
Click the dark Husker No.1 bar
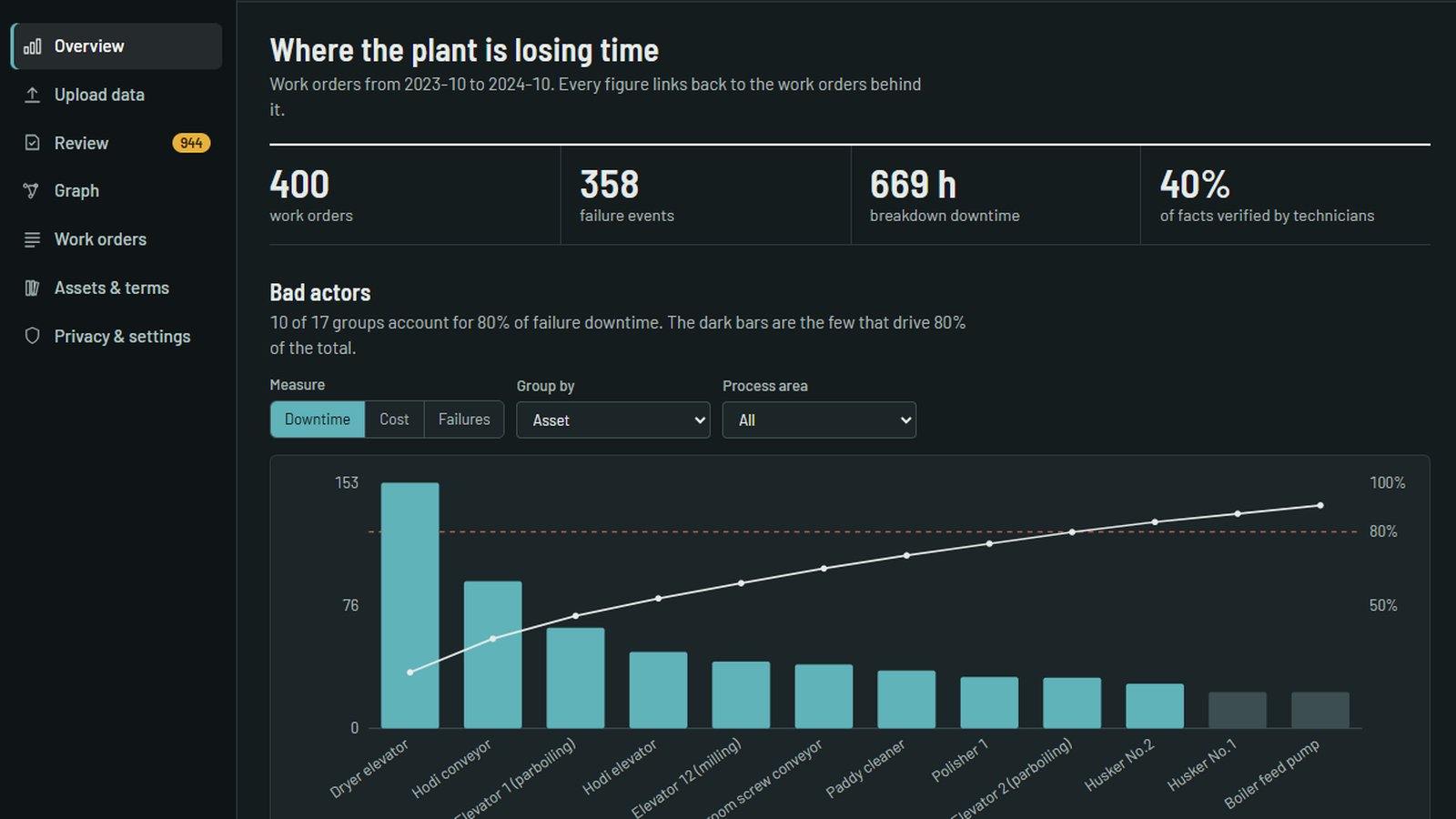[1238, 710]
